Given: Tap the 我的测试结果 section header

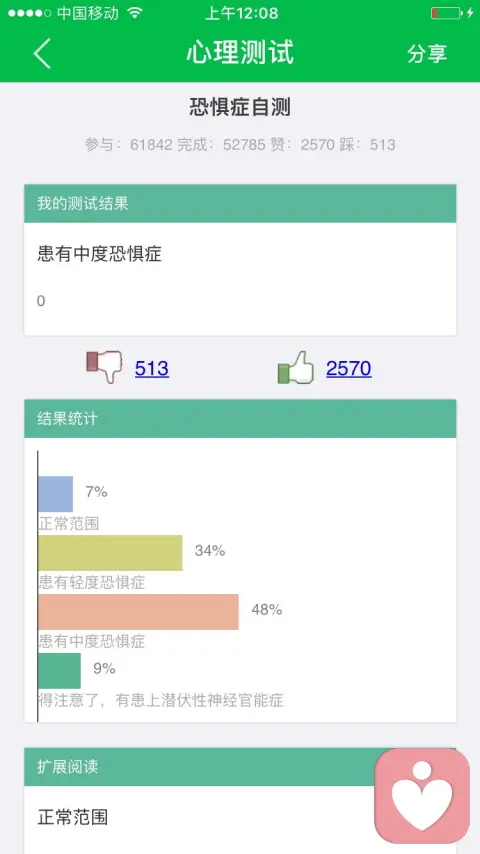Looking at the screenshot, I should coord(240,204).
